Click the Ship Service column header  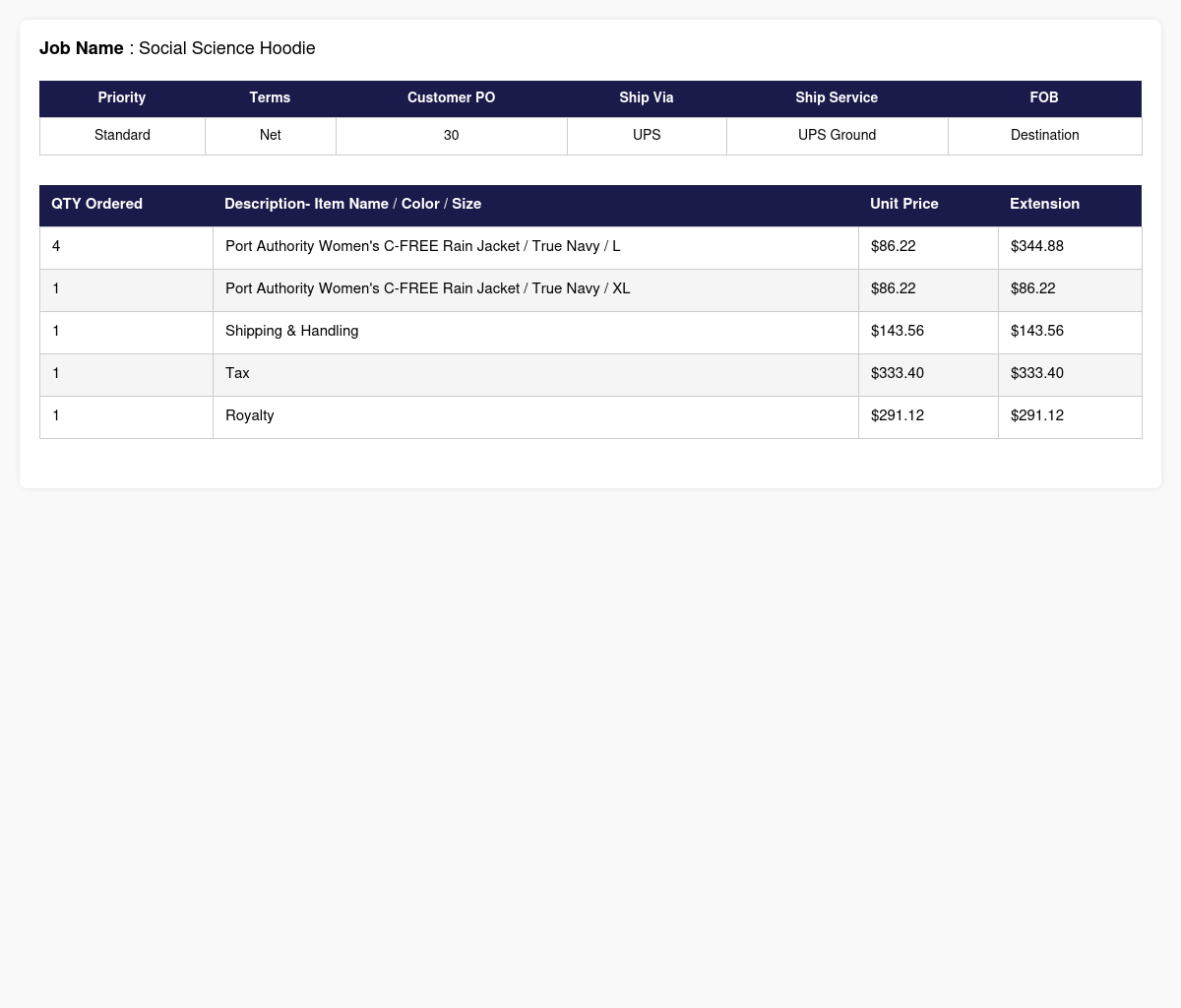point(837,97)
